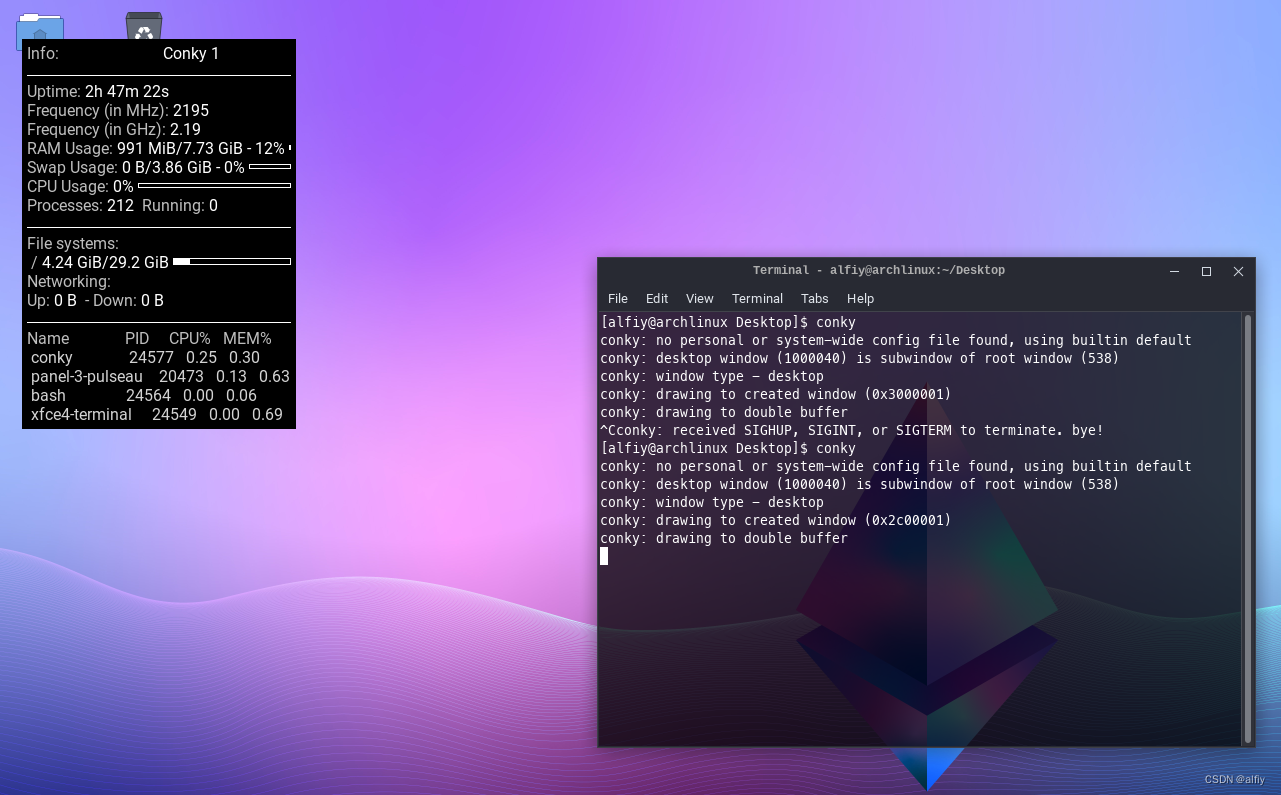Click the Frequency (in MHz) 2195 line
The height and width of the screenshot is (795, 1281).
[x=118, y=110]
